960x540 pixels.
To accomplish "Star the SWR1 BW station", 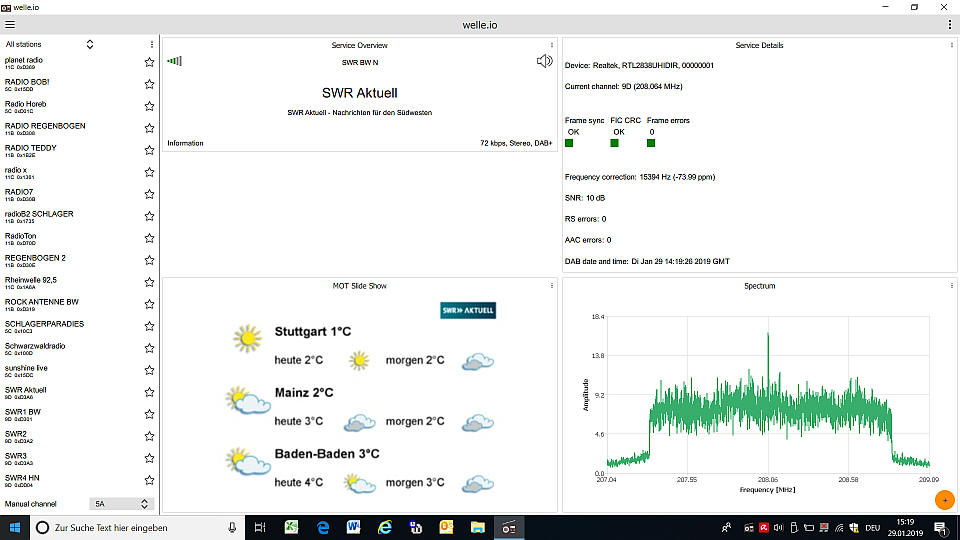I will (149, 414).
